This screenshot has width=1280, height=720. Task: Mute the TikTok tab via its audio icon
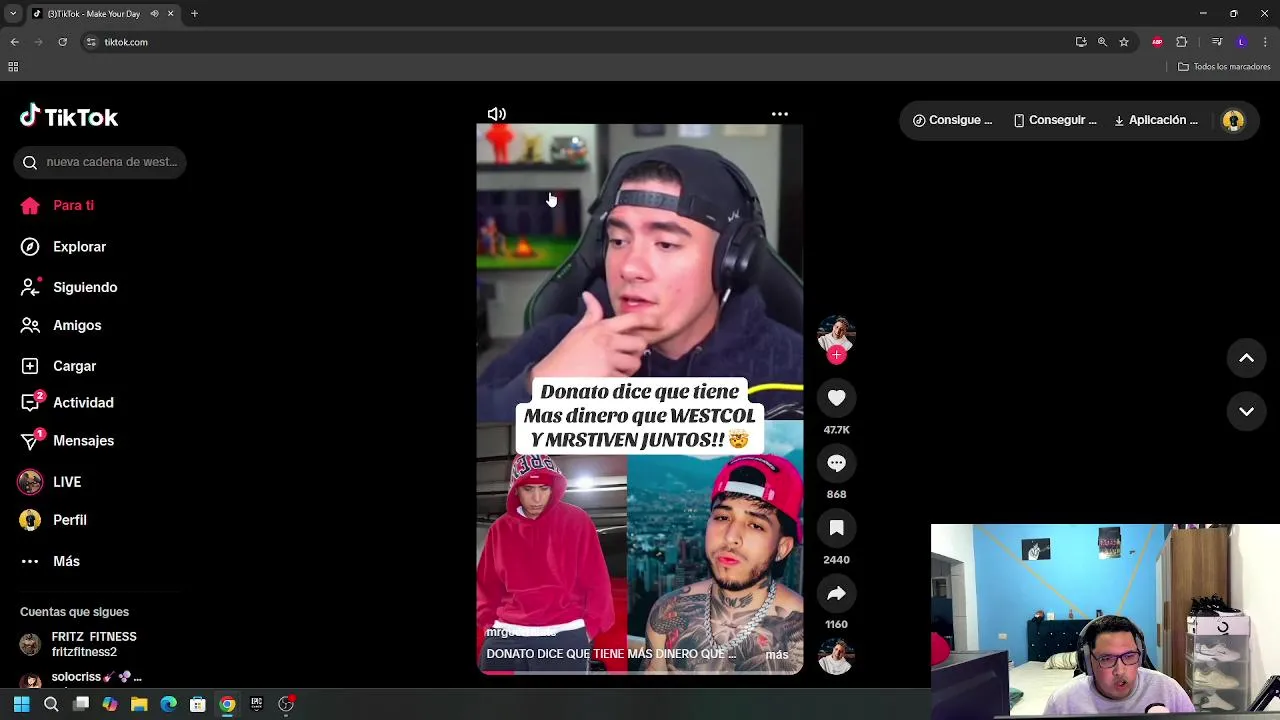coord(154,14)
